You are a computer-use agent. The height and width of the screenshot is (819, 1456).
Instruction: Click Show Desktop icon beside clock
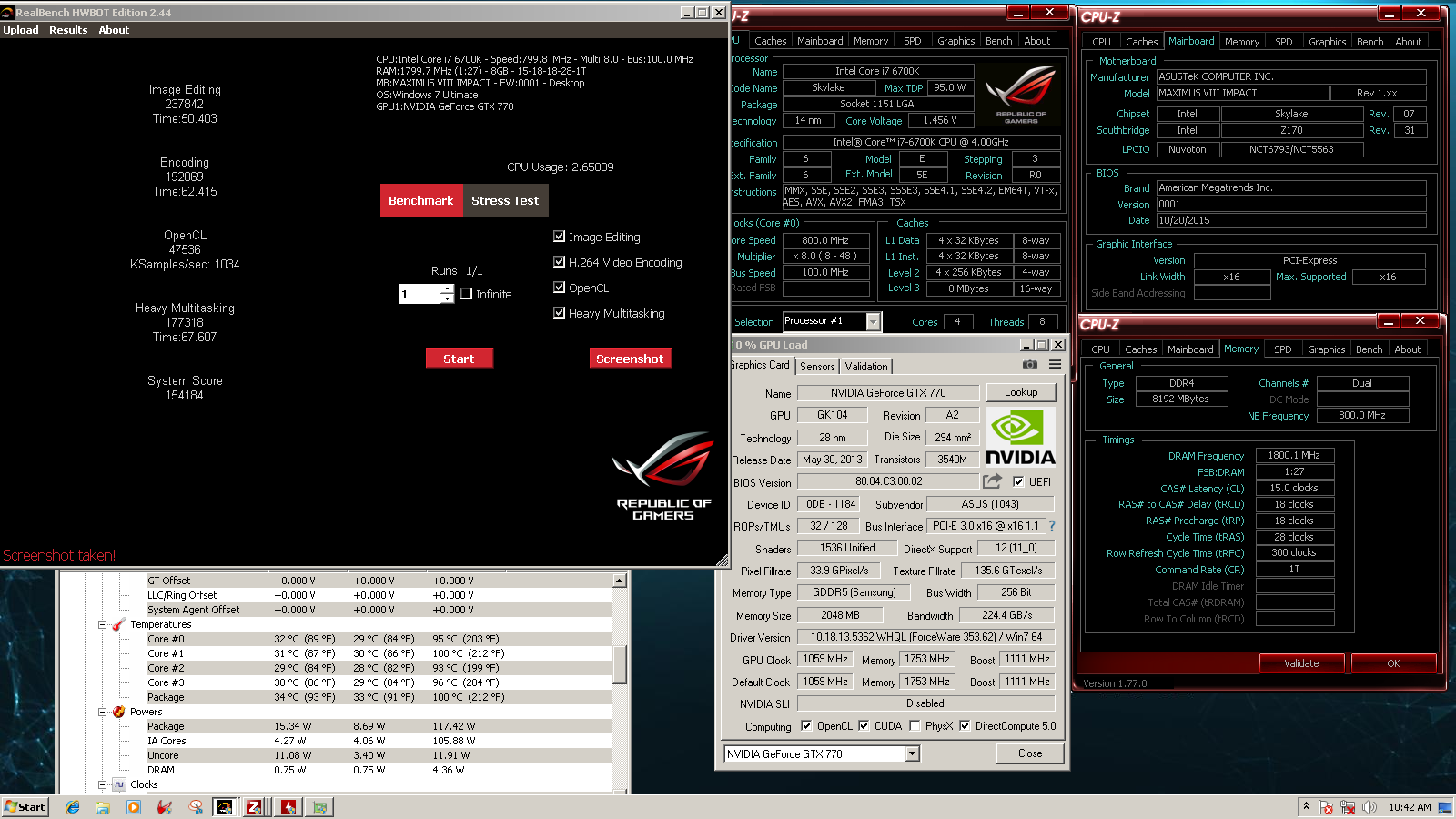tap(1445, 807)
